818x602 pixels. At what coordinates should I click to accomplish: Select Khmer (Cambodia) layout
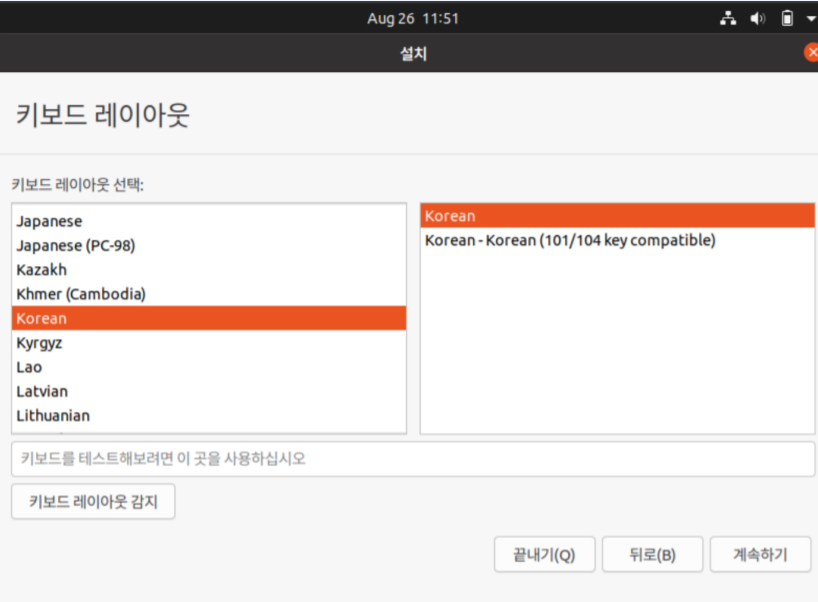pos(209,294)
